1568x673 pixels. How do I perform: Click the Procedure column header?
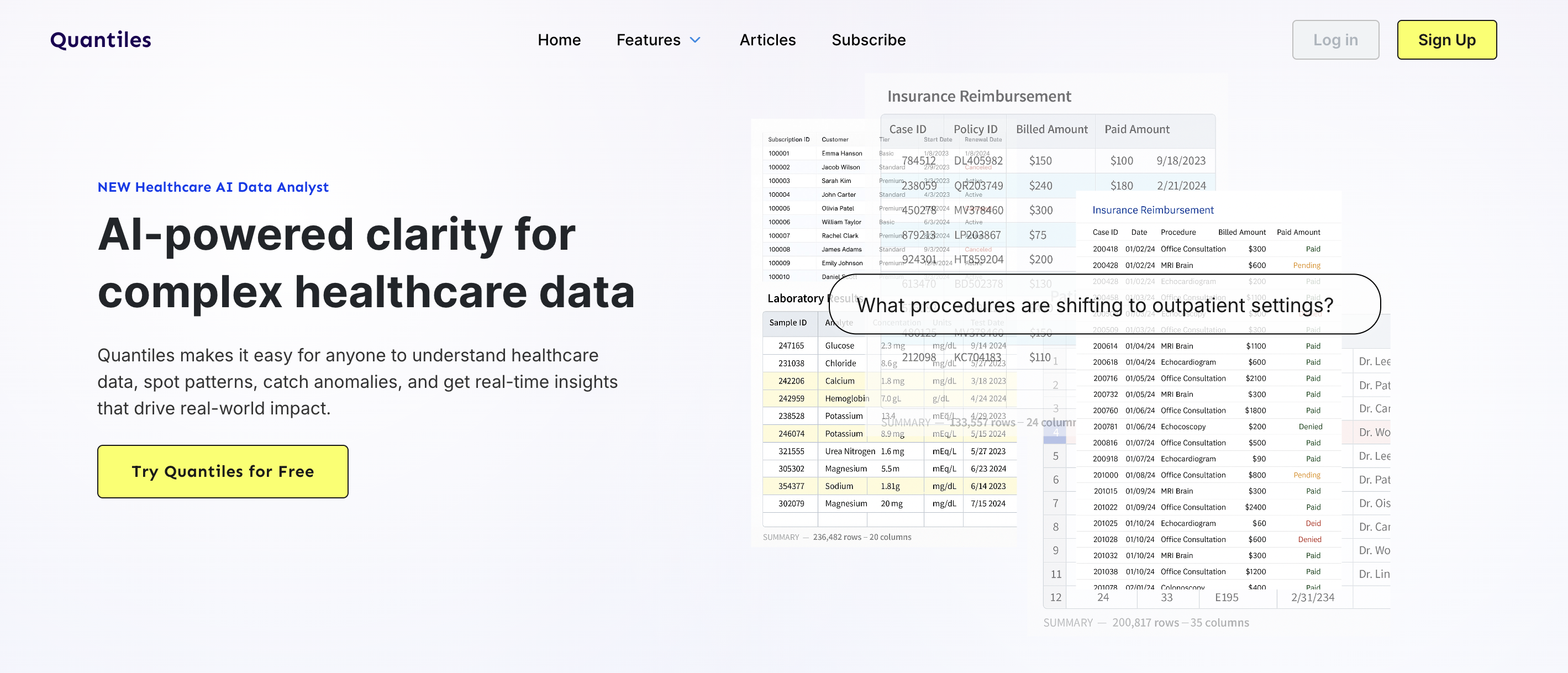coord(1178,233)
